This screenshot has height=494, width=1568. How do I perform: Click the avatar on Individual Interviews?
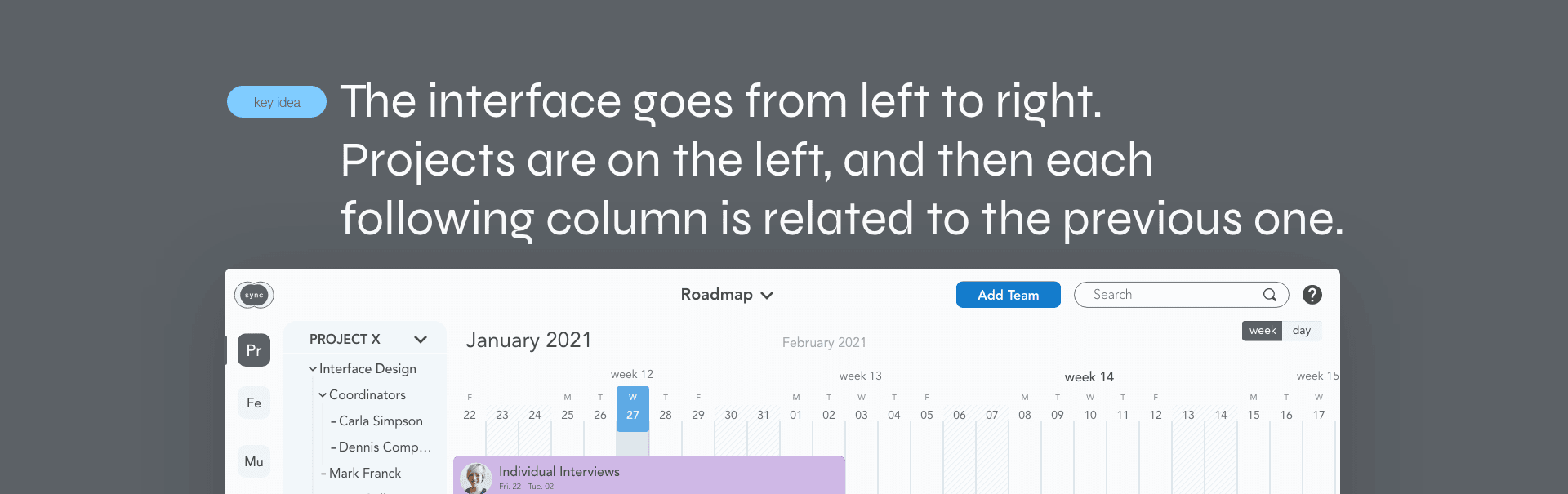(476, 478)
